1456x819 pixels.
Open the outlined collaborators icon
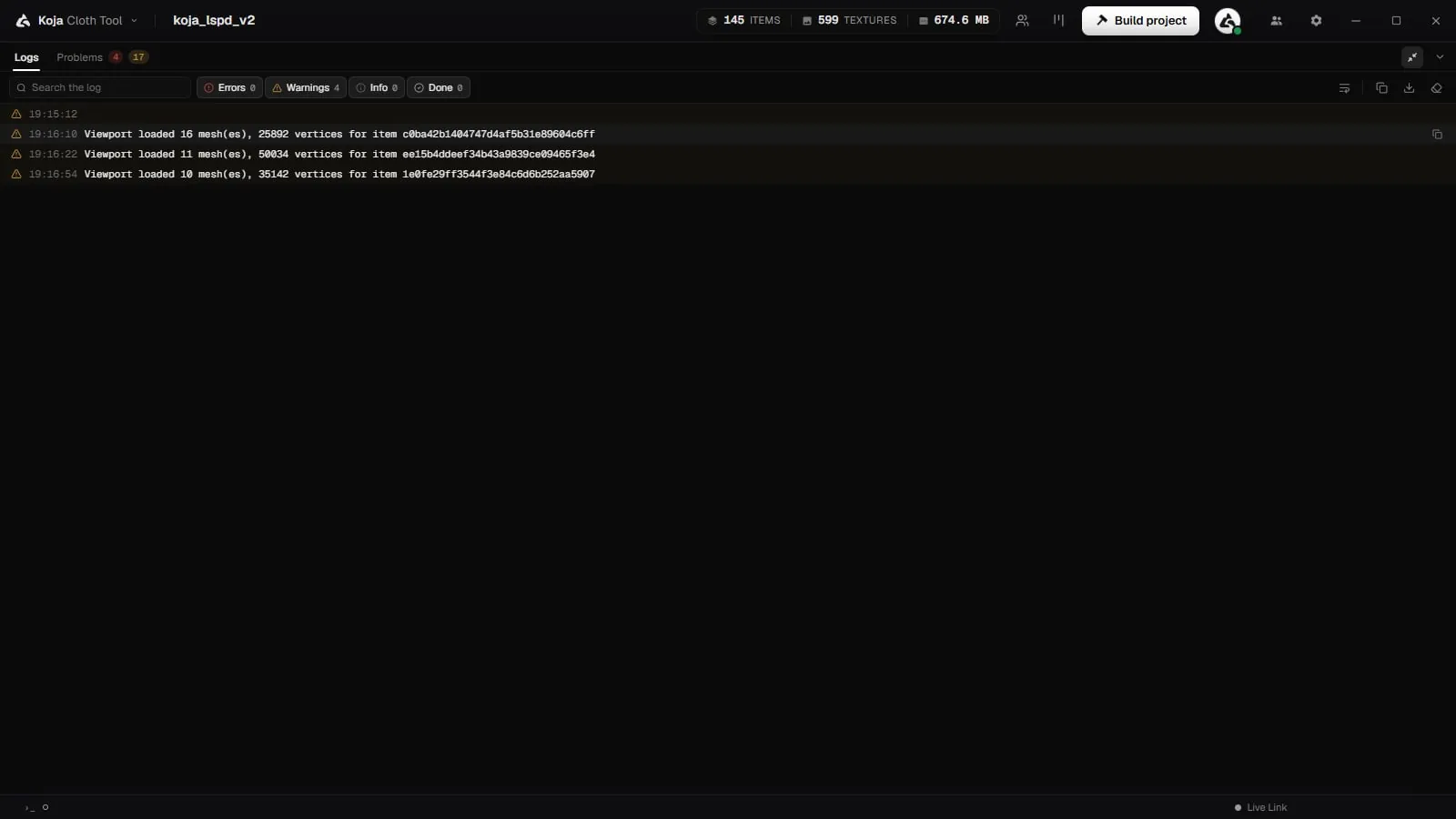[1022, 20]
